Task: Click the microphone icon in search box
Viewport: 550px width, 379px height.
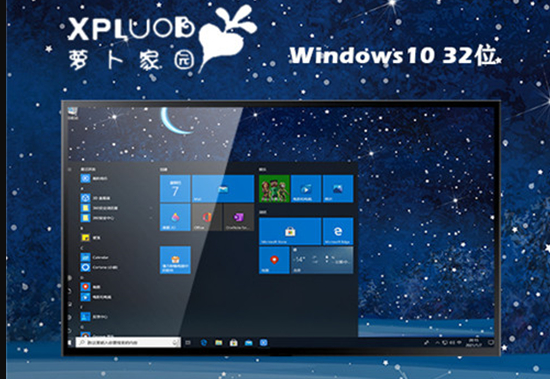Action: pos(175,342)
